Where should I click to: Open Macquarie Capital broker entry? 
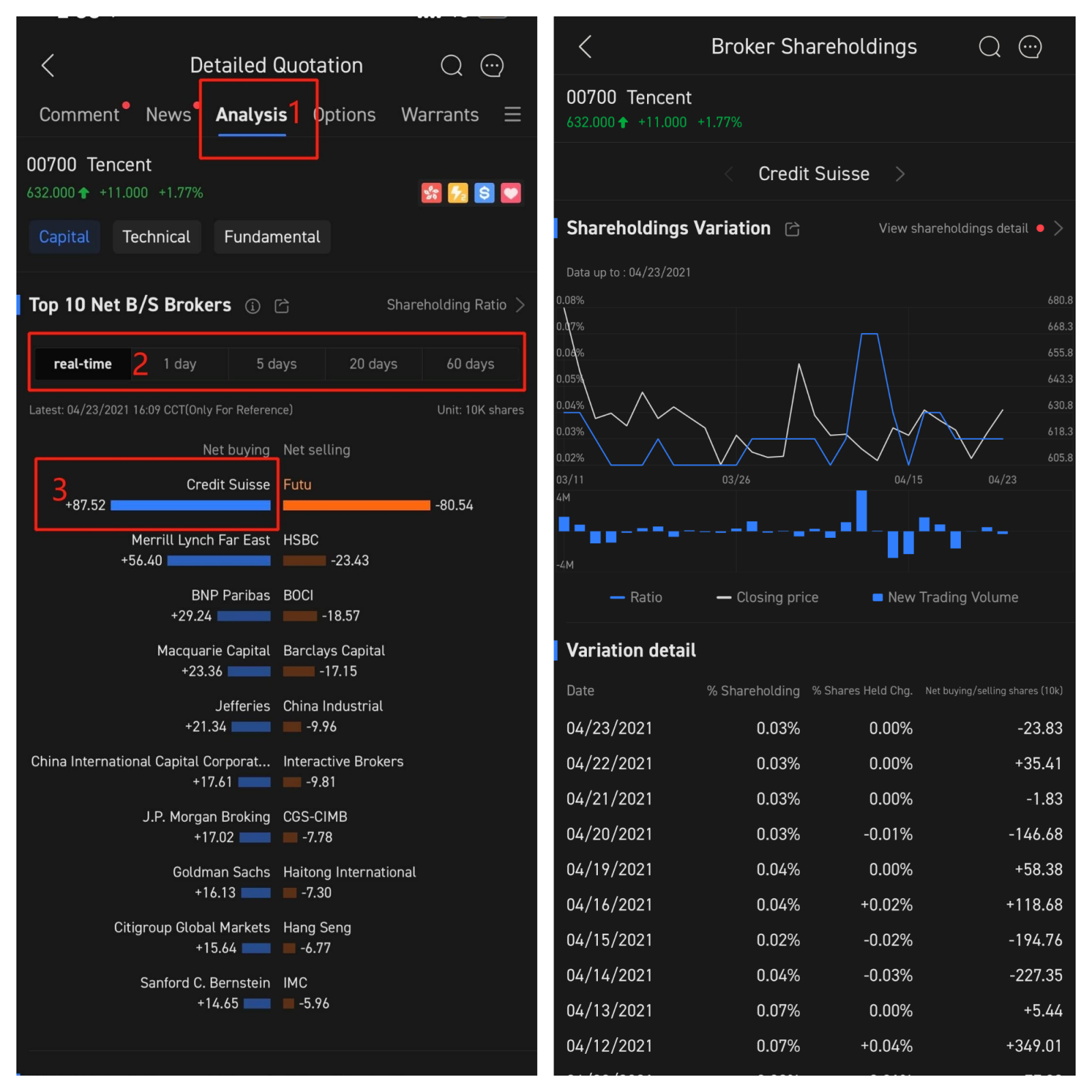pyautogui.click(x=214, y=650)
